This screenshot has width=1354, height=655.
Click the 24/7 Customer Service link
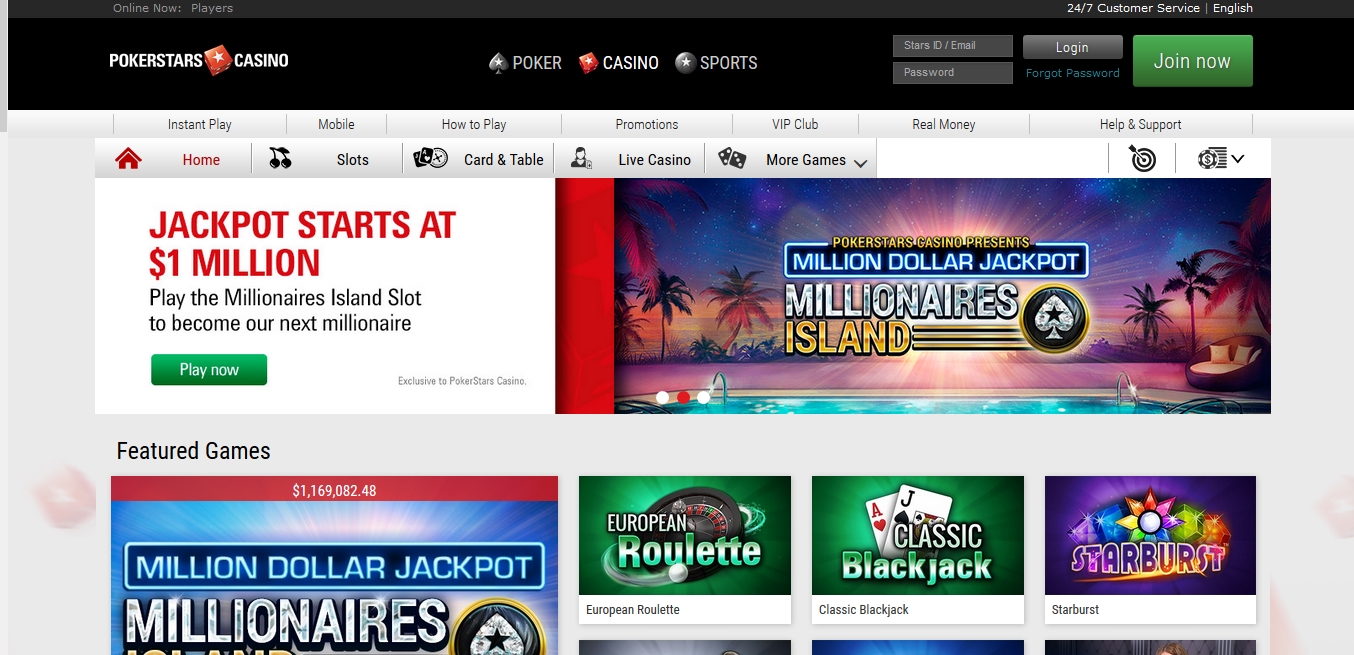click(x=1133, y=8)
